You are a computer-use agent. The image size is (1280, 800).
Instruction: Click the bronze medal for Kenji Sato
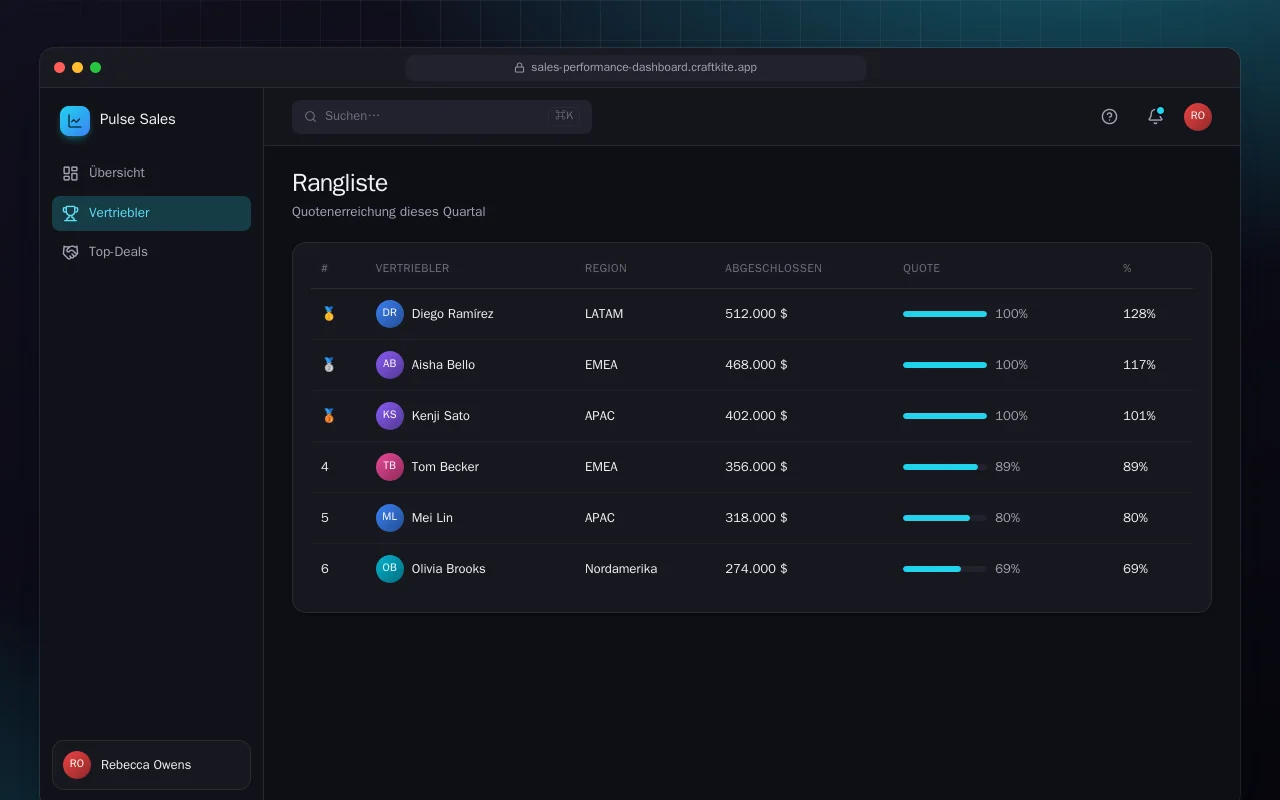click(x=329, y=416)
